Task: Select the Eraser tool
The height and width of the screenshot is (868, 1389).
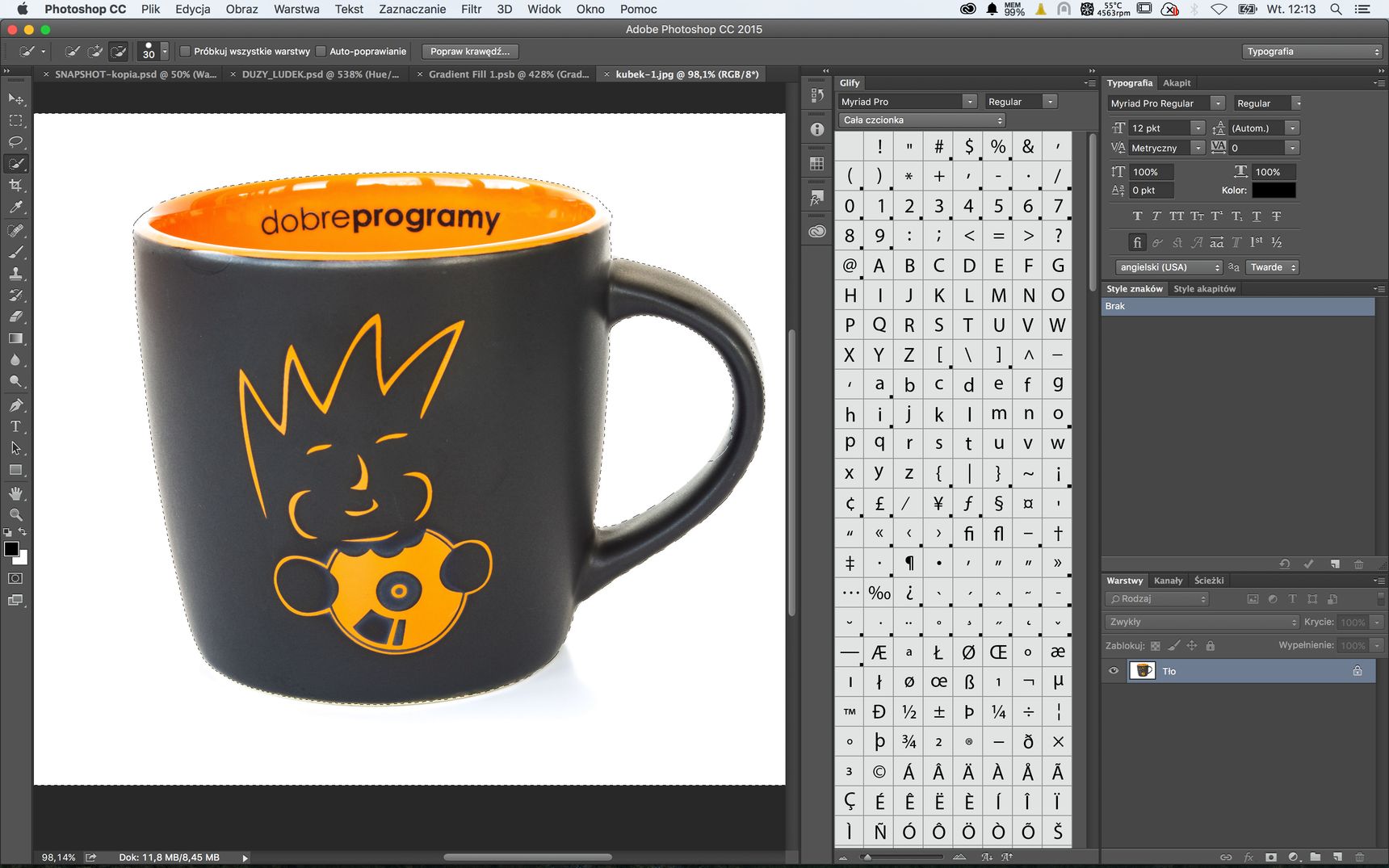Action: click(15, 317)
